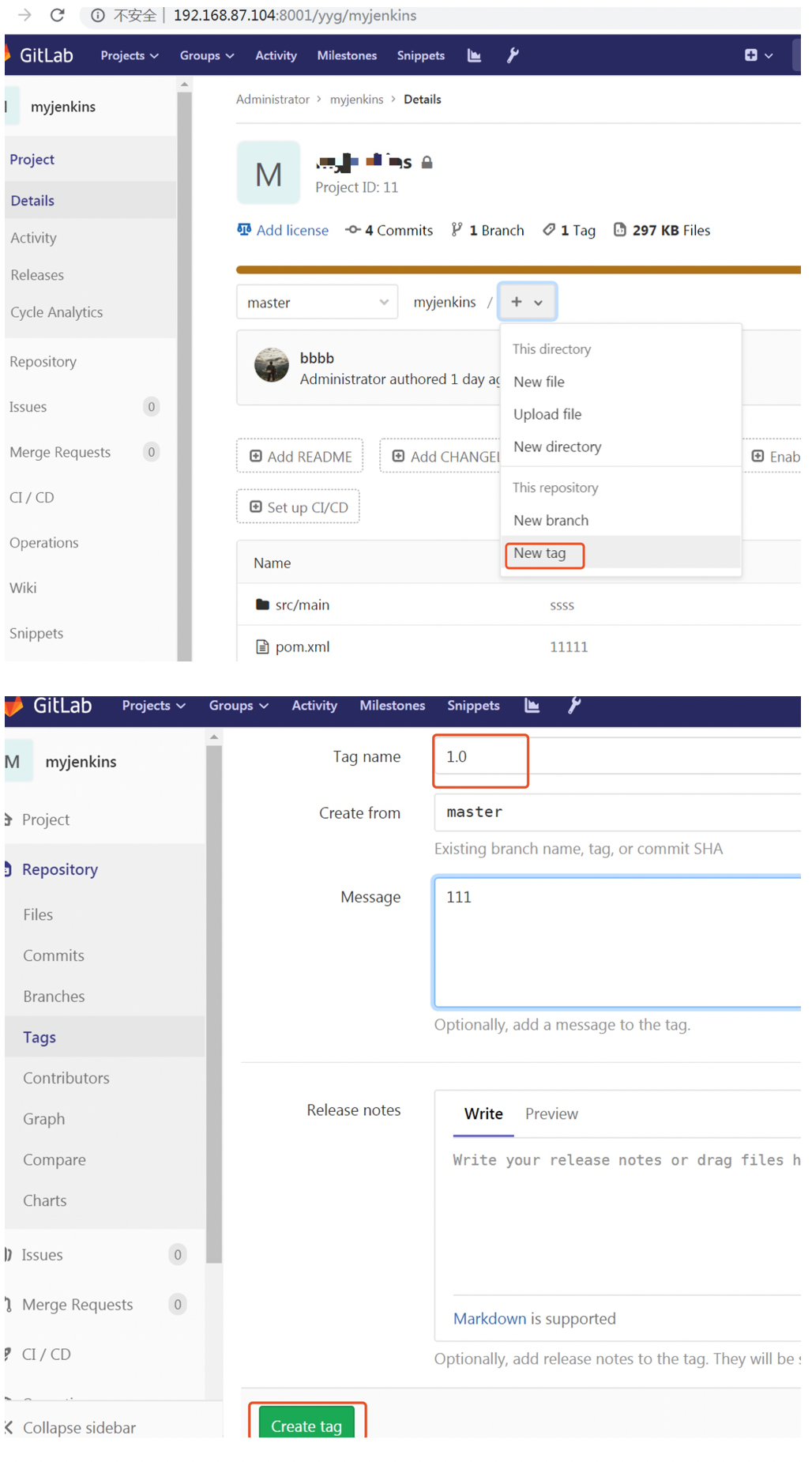Click the 4 Commits link
This screenshot has height=1462, width=812.
pos(389,231)
